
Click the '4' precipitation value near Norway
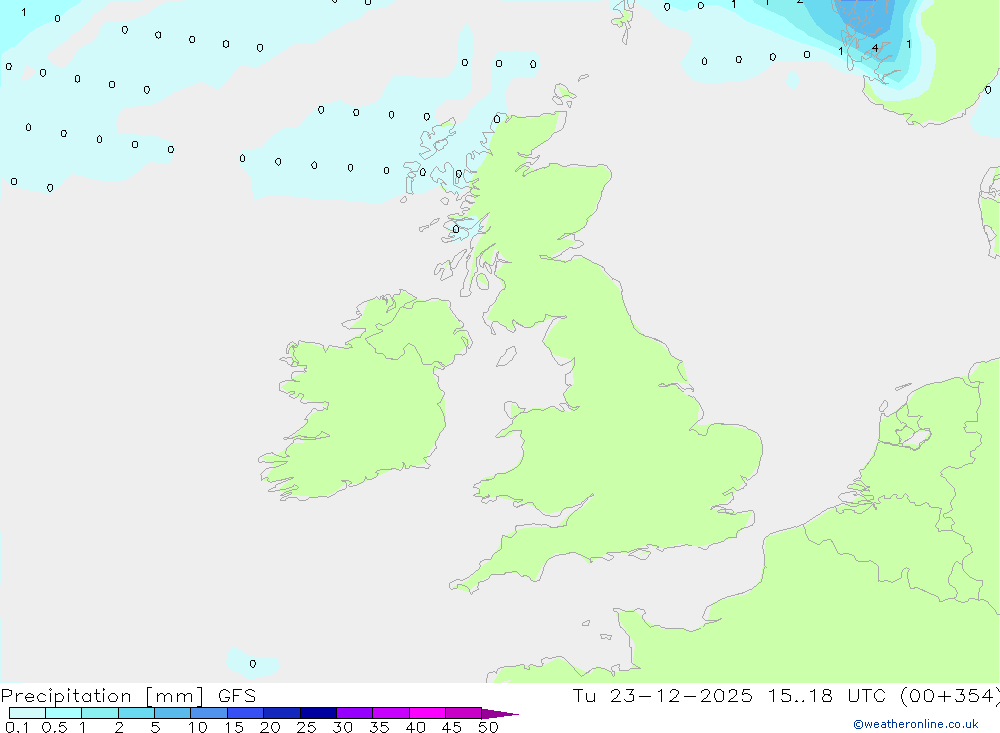point(875,48)
